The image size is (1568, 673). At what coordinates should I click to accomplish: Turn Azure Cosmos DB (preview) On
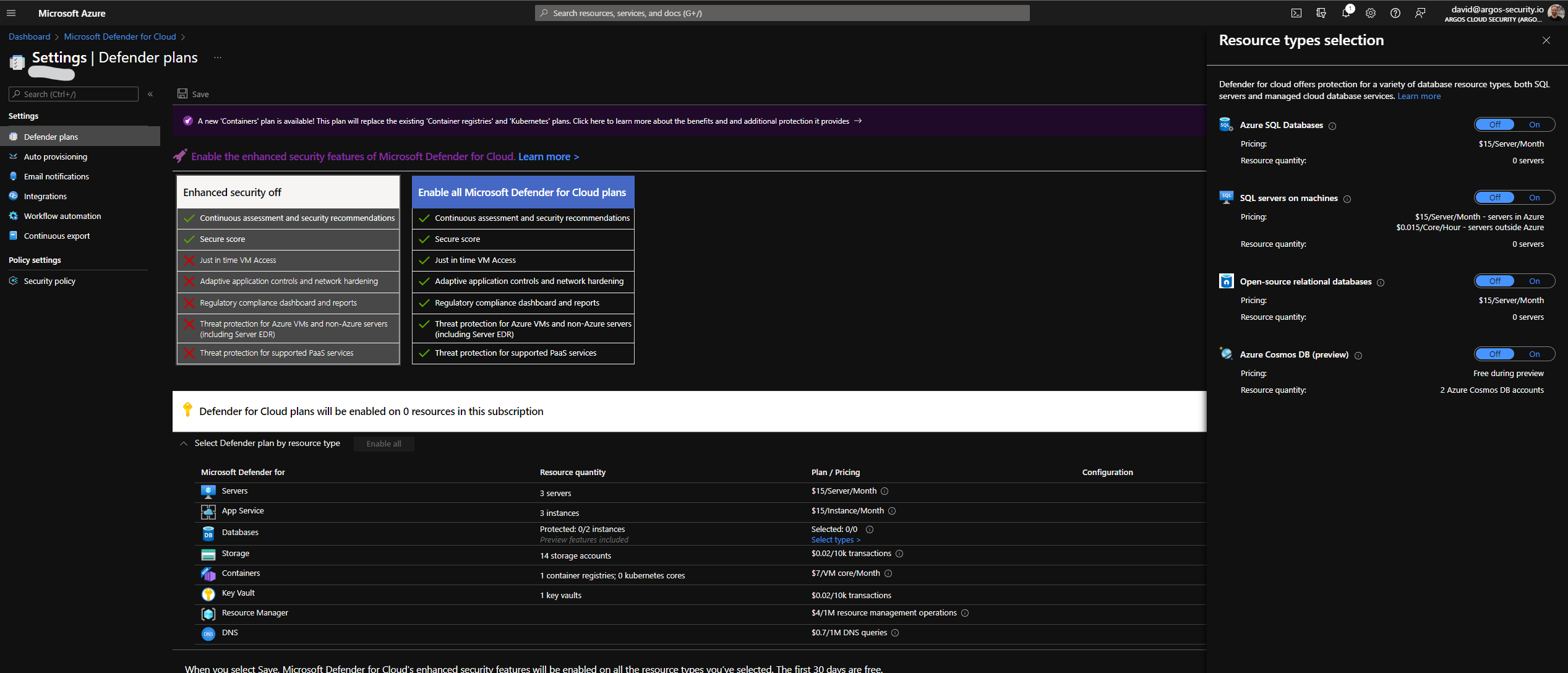tap(1534, 354)
